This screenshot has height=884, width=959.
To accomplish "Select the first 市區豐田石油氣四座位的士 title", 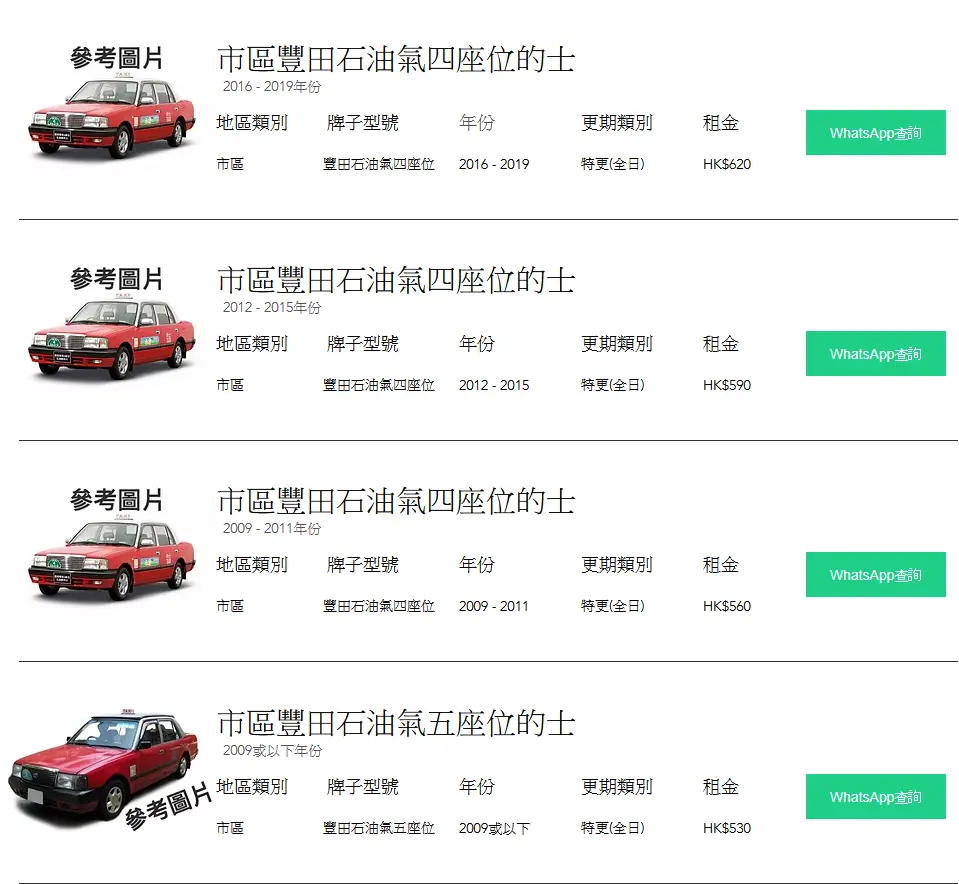I will (x=396, y=59).
